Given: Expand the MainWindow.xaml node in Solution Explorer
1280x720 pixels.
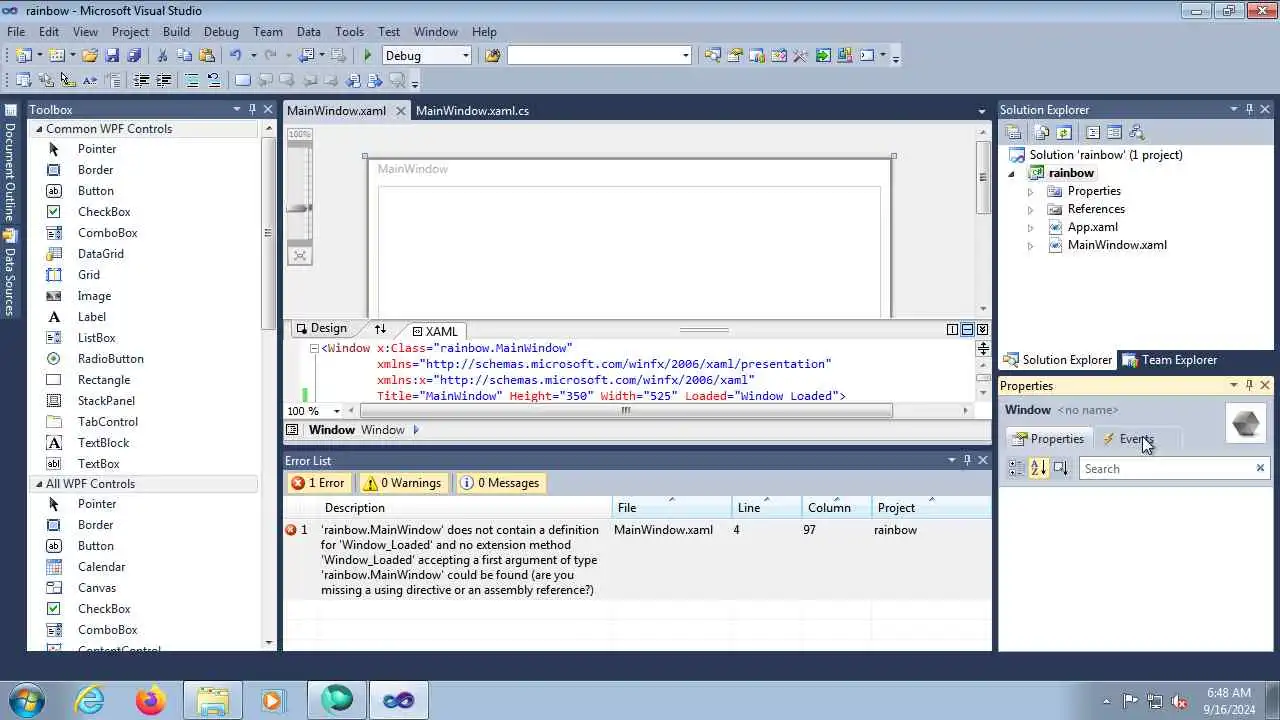Looking at the screenshot, I should click(x=1031, y=246).
